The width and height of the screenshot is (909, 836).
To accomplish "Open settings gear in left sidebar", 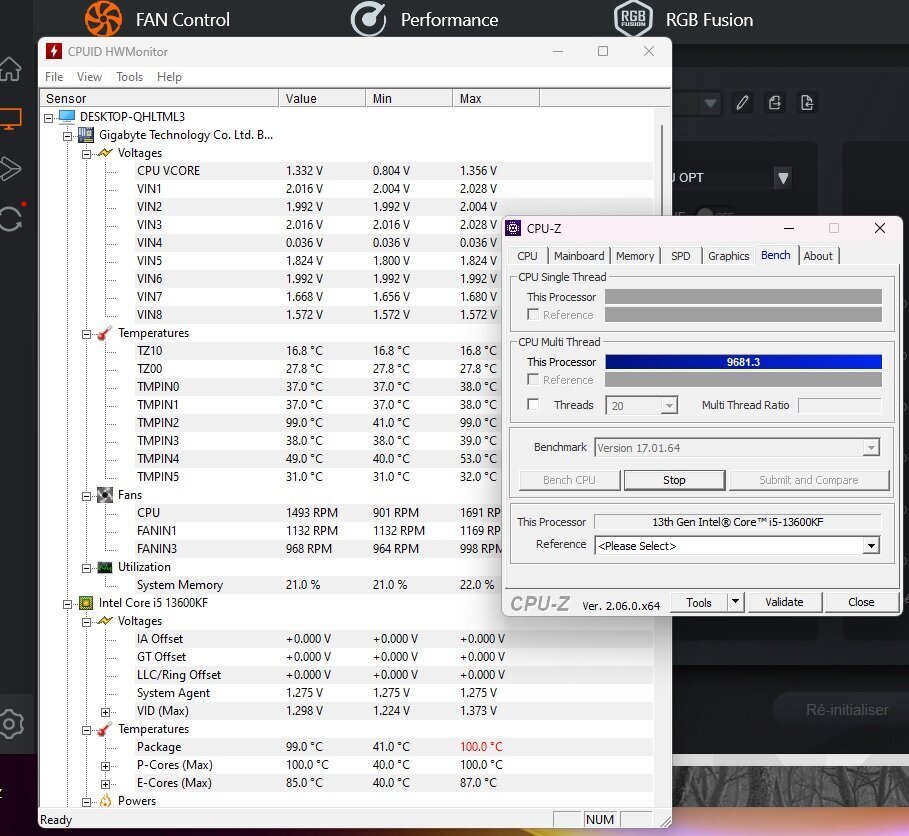I will click(x=10, y=722).
